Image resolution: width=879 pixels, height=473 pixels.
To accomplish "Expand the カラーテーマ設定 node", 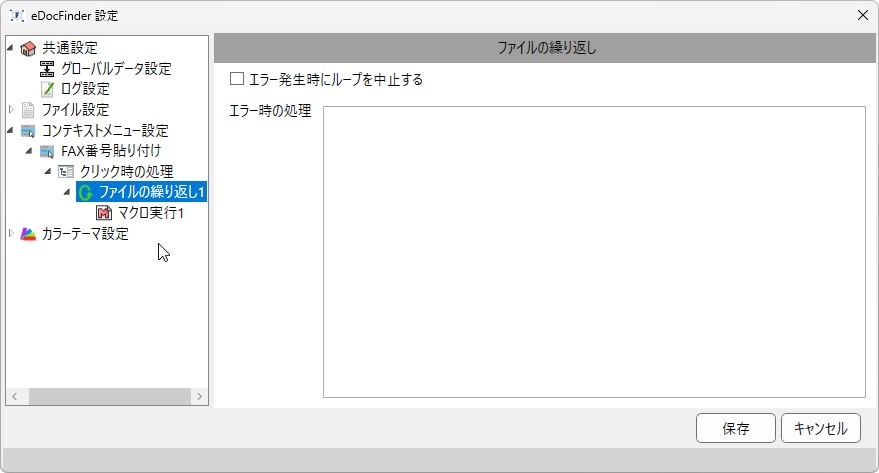I will [x=11, y=233].
